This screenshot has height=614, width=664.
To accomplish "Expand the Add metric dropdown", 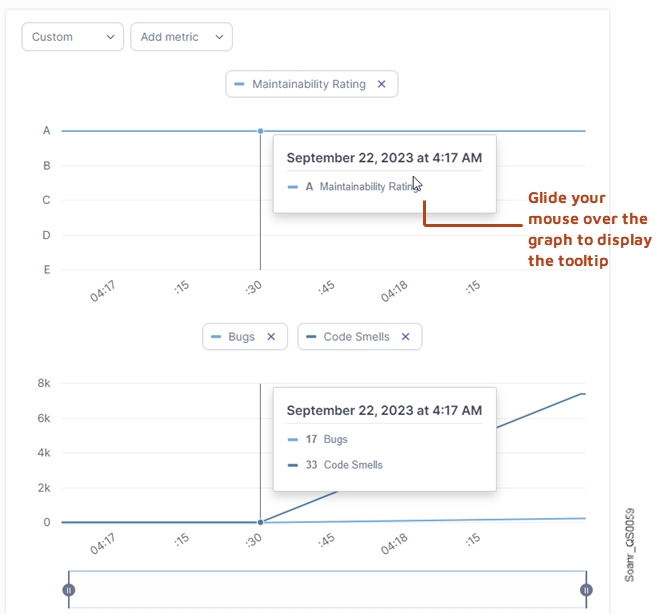I will (x=181, y=37).
